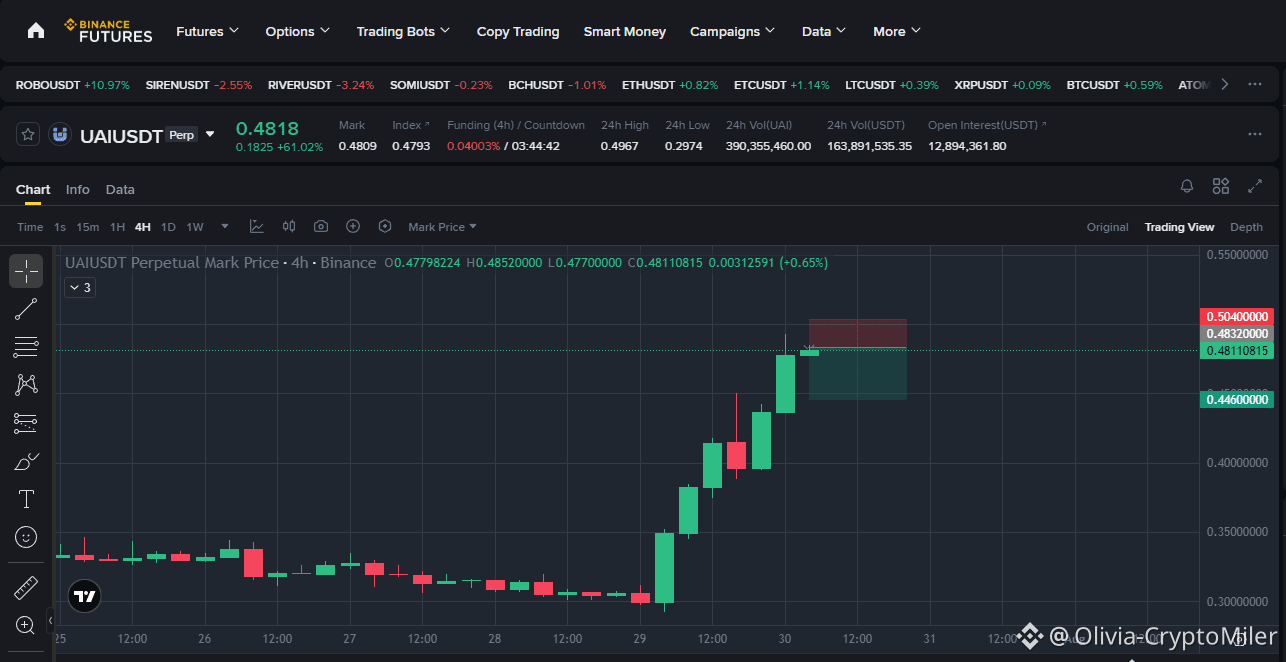Select the 1W time interval
The image size is (1286, 662).
(x=195, y=227)
